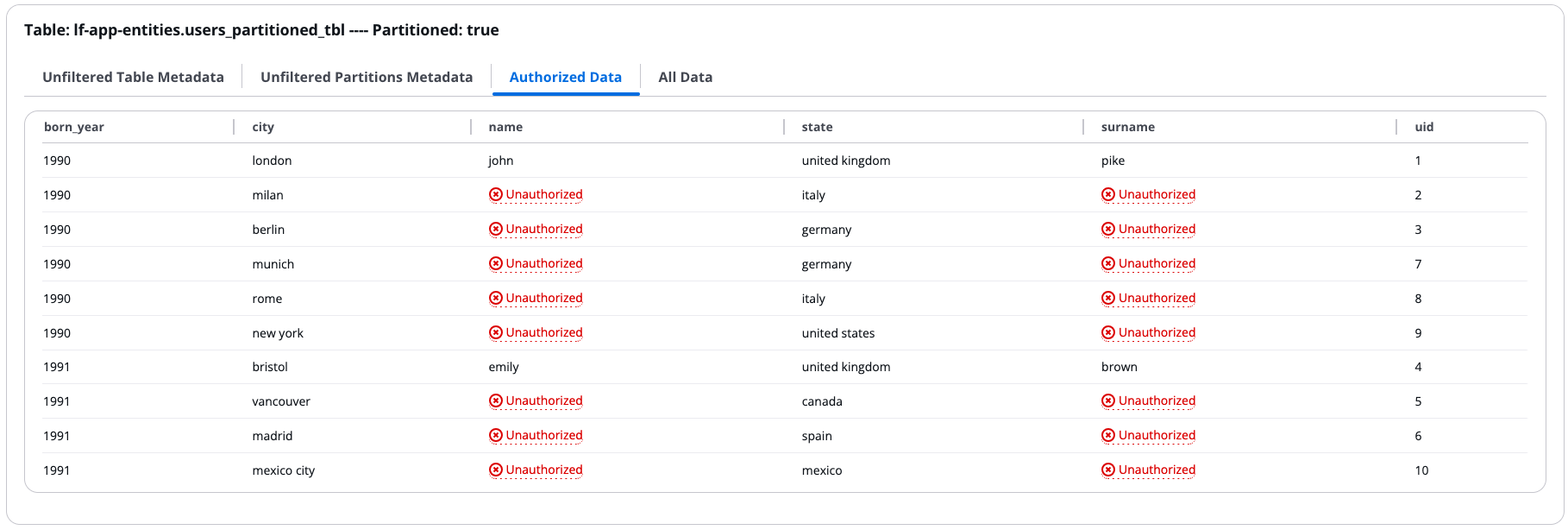This screenshot has height=530, width=1568.
Task: Click the name column header
Action: [x=505, y=127]
